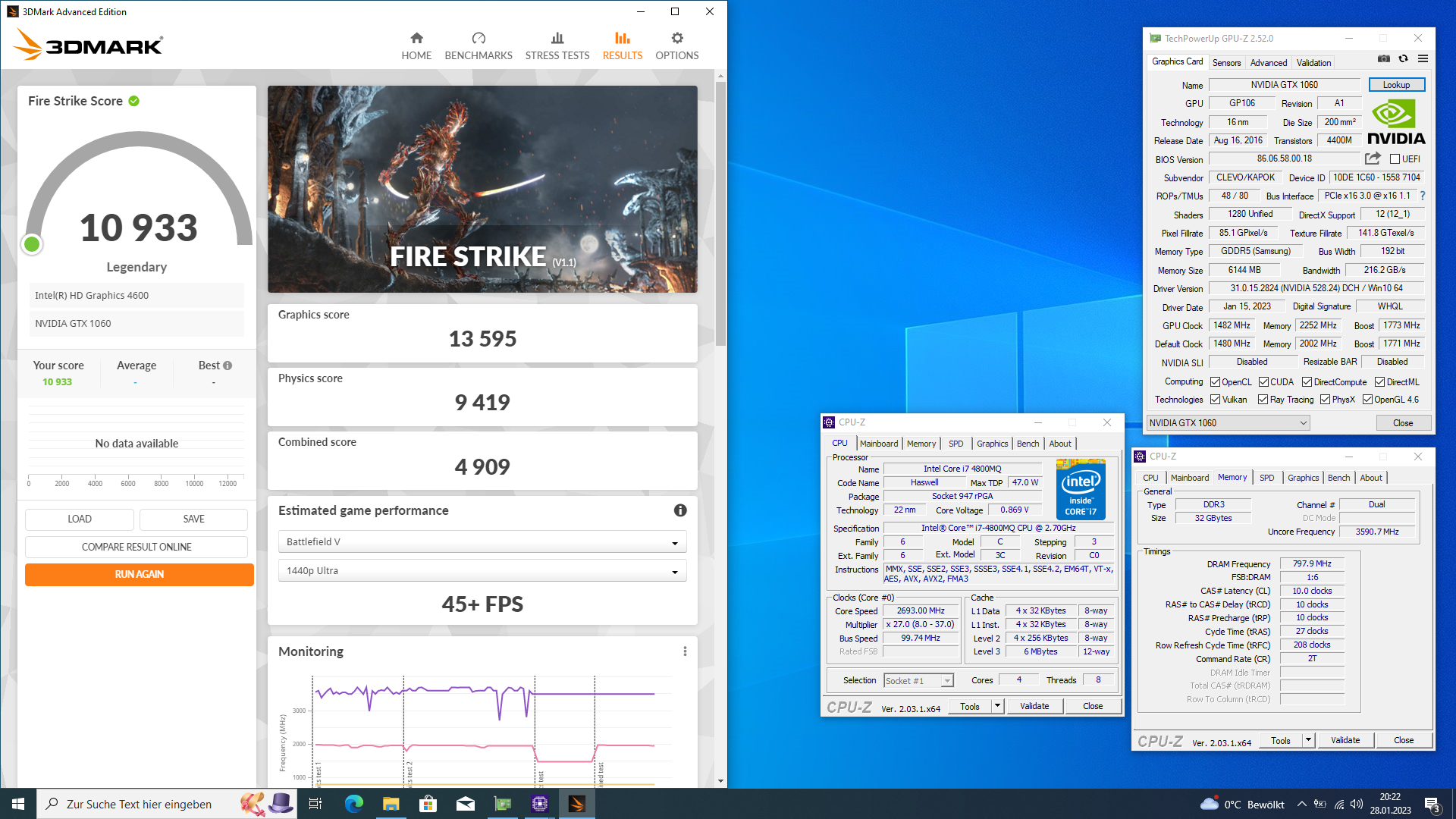
Task: Expand the 1440p Ultra resolution dropdown
Action: (x=482, y=570)
